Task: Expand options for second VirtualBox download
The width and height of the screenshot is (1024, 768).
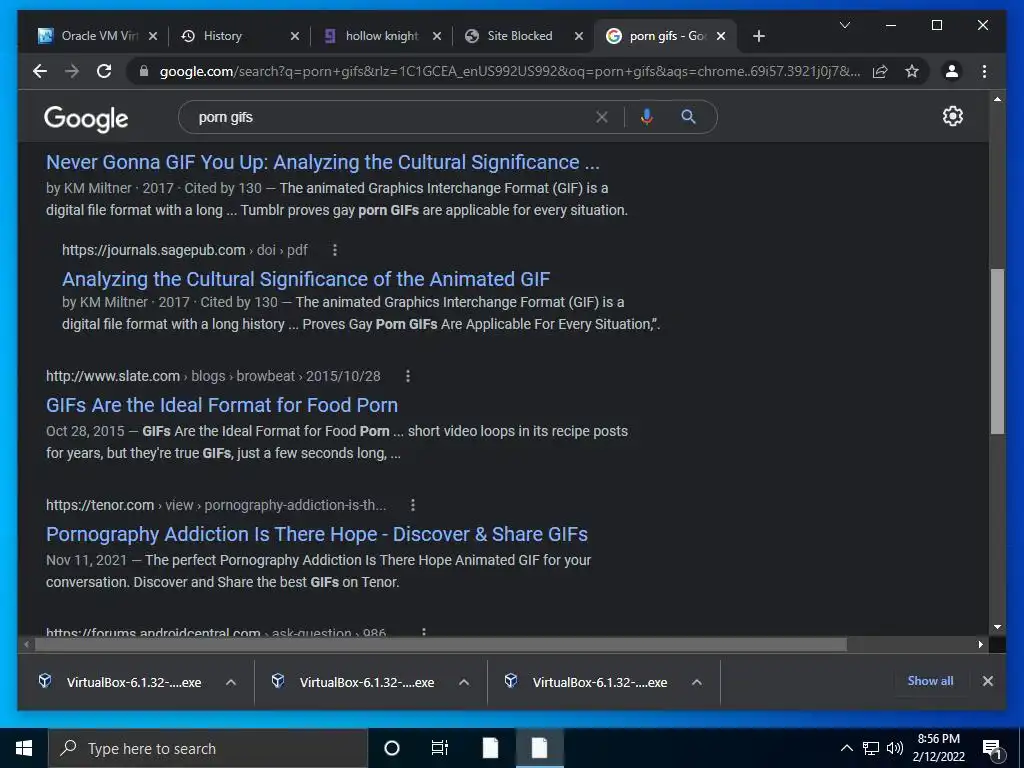Action: 464,682
